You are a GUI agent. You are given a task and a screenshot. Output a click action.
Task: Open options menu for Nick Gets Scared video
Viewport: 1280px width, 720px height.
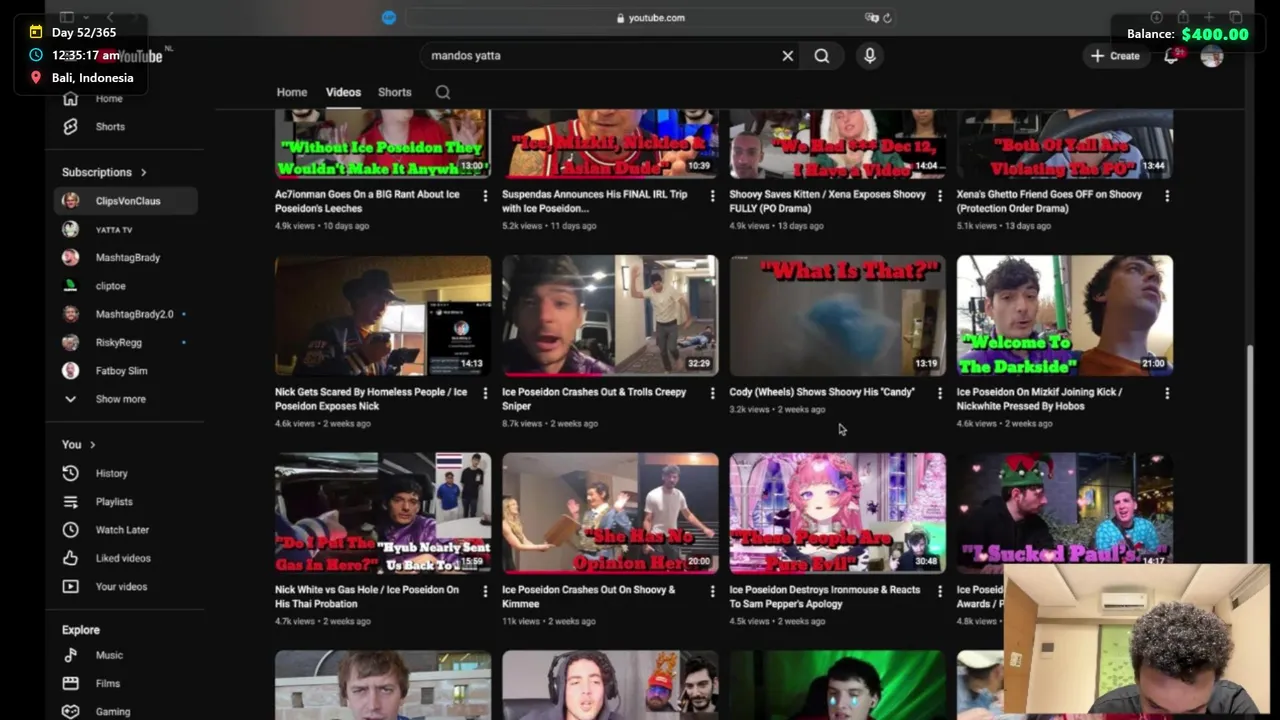coord(486,394)
